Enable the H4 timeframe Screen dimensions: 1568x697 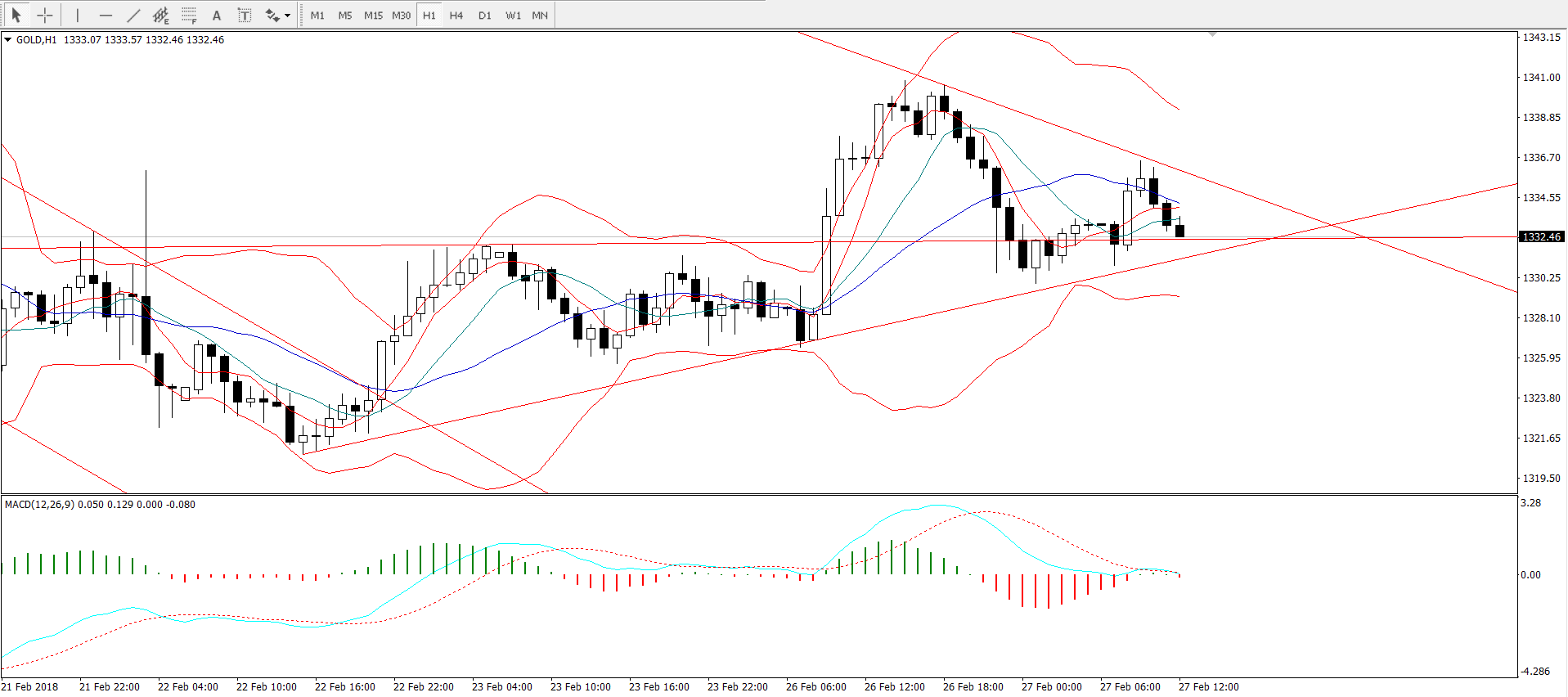pyautogui.click(x=456, y=15)
